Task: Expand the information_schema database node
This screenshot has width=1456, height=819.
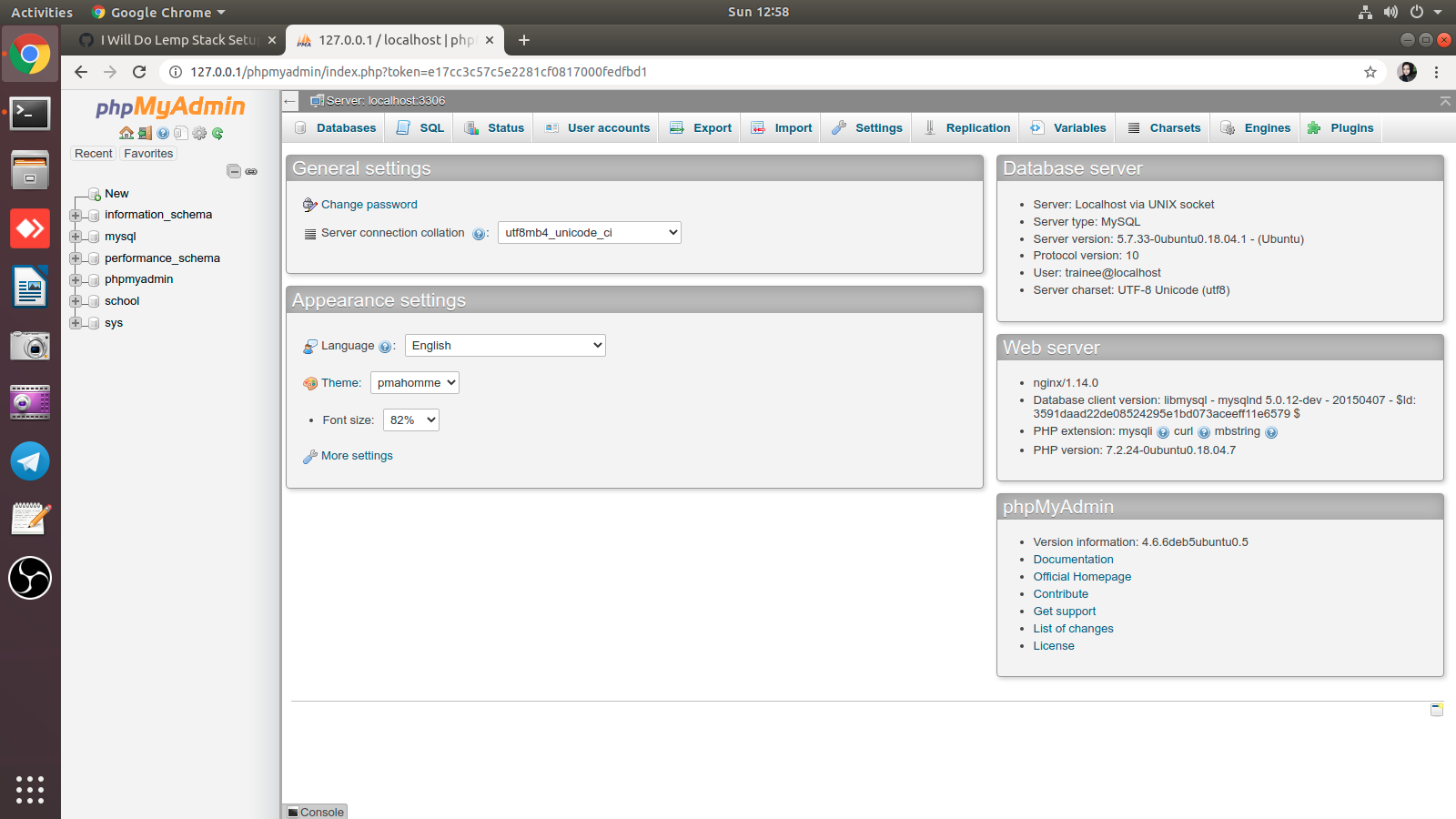Action: [76, 216]
